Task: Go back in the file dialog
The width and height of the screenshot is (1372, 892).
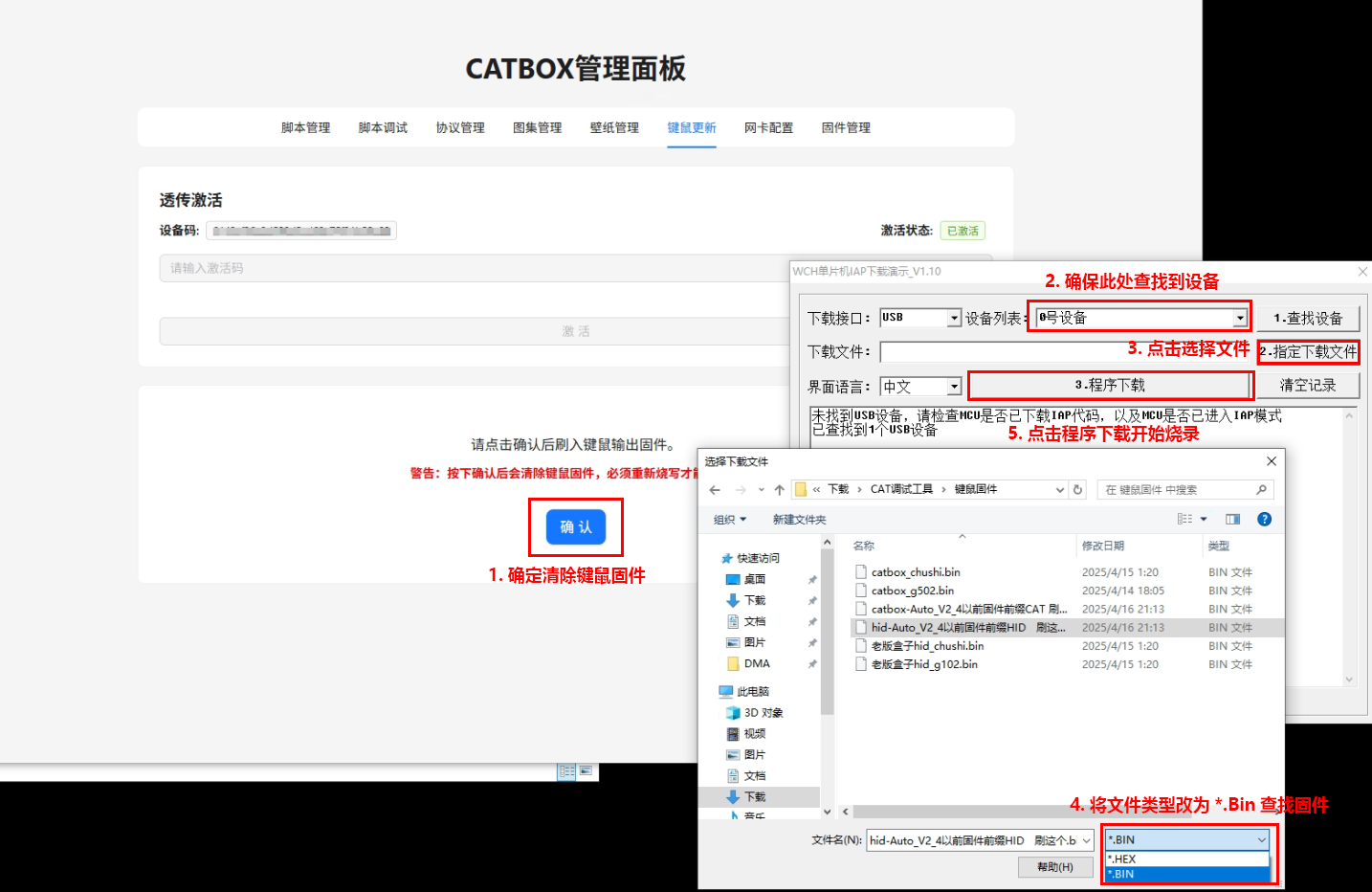Action: [x=715, y=490]
